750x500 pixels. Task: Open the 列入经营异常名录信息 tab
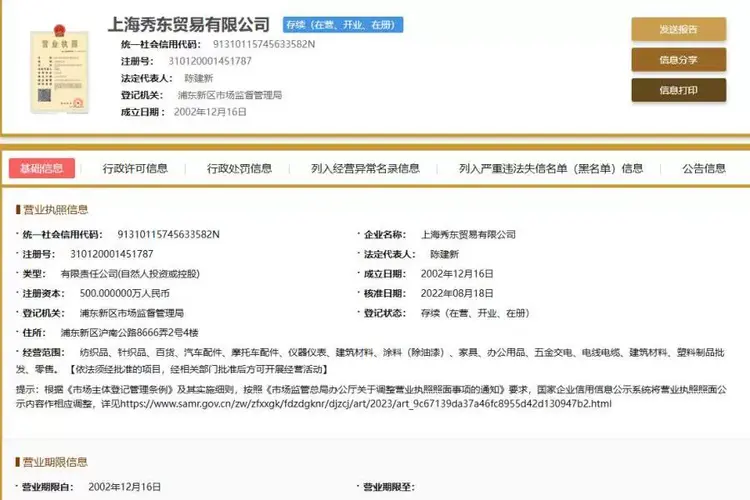point(365,168)
